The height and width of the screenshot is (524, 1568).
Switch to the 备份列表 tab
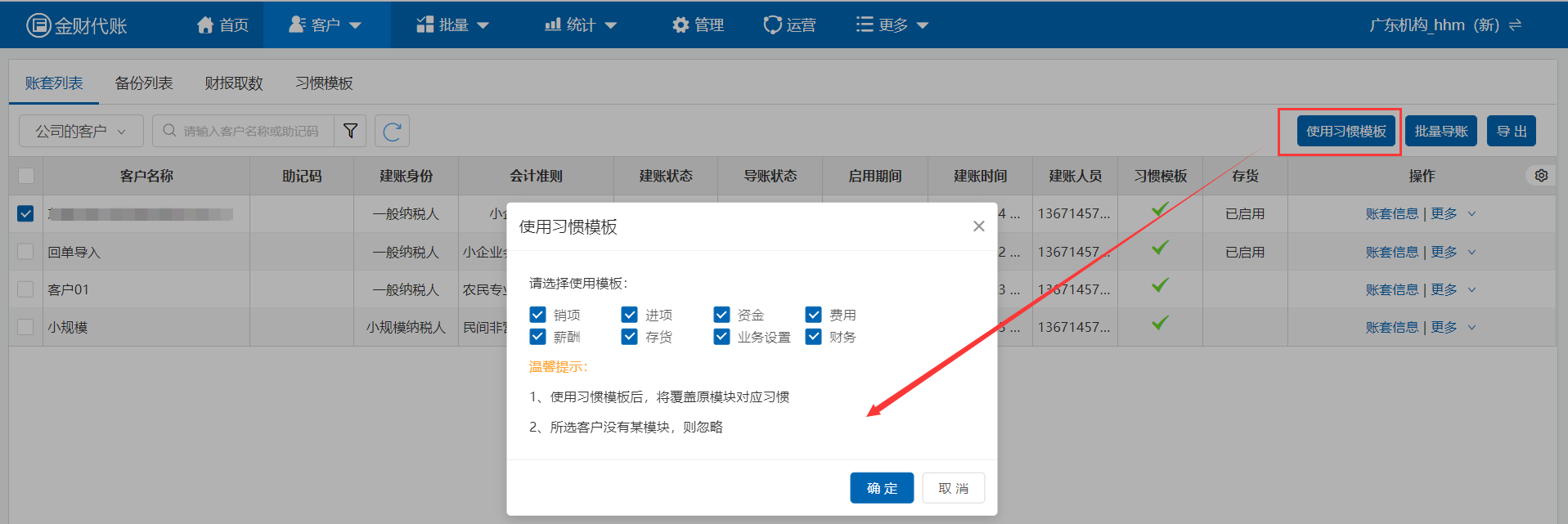(144, 83)
